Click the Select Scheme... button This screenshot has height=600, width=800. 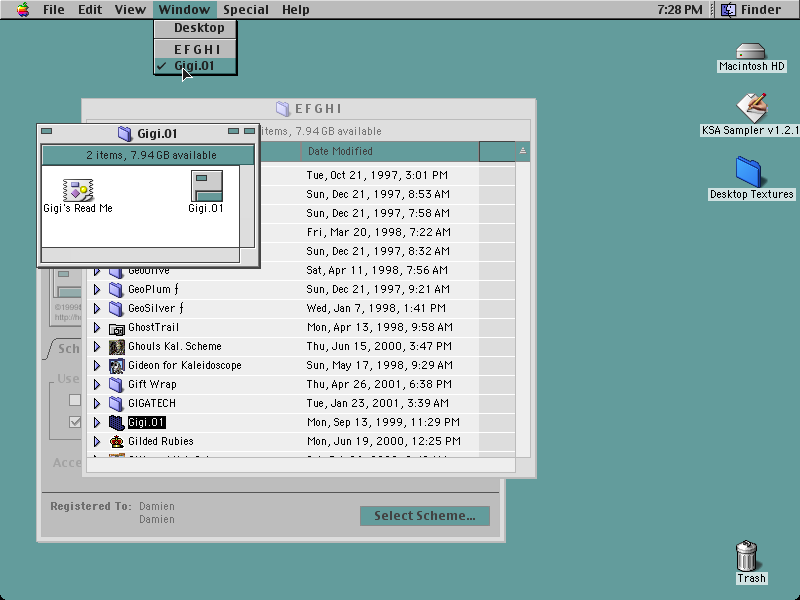[x=424, y=516]
